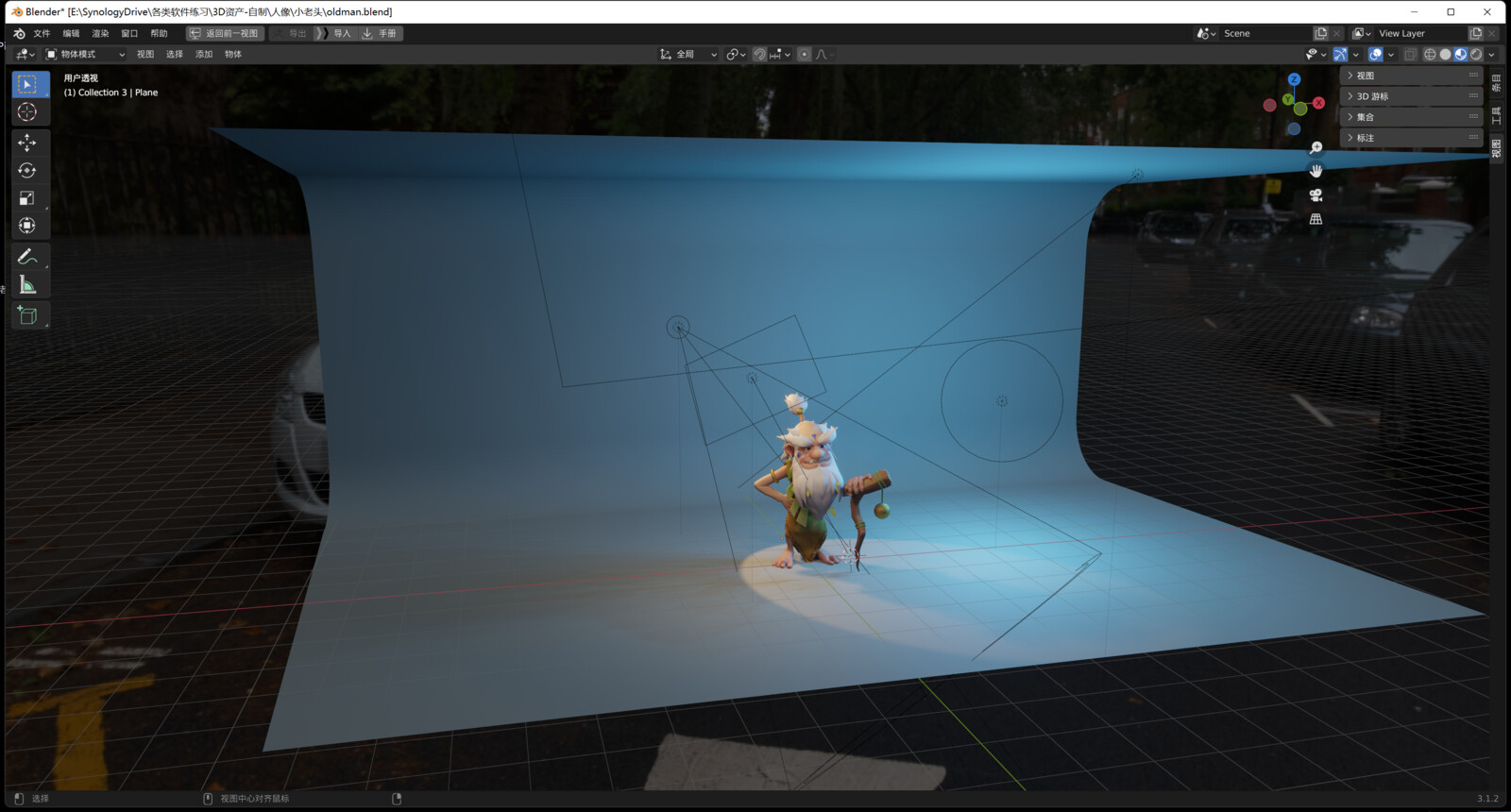Image resolution: width=1511 pixels, height=812 pixels.
Task: Open the 文件 menu
Action: pos(42,33)
